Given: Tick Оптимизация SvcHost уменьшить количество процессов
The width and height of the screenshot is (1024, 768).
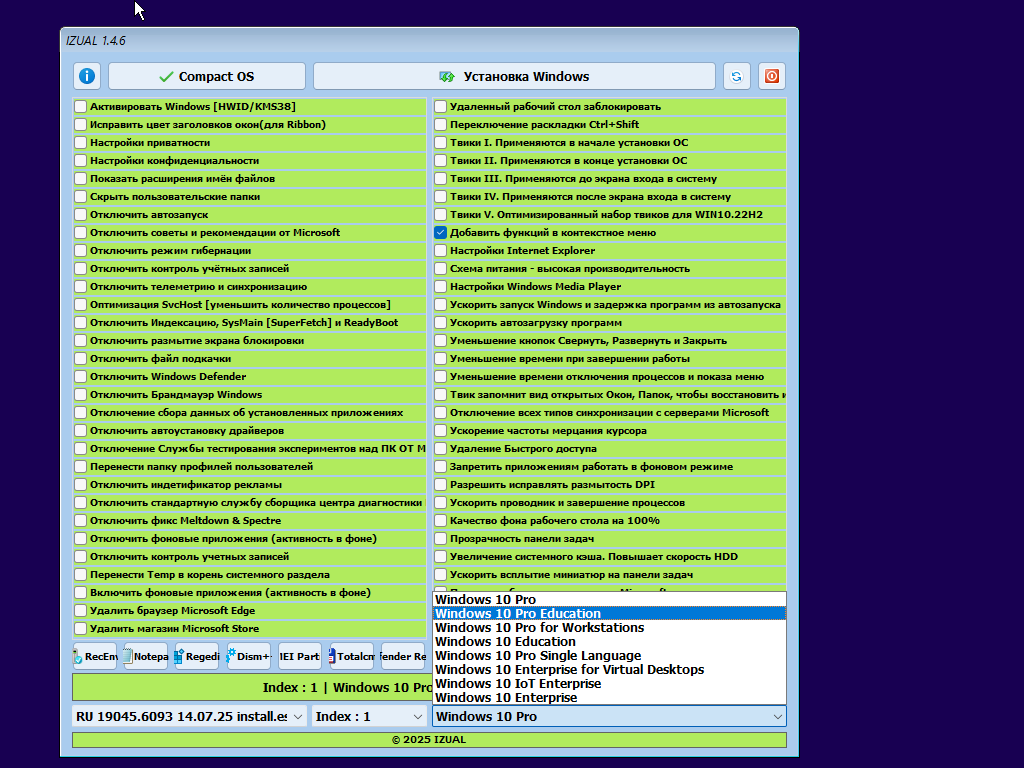Looking at the screenshot, I should point(80,304).
